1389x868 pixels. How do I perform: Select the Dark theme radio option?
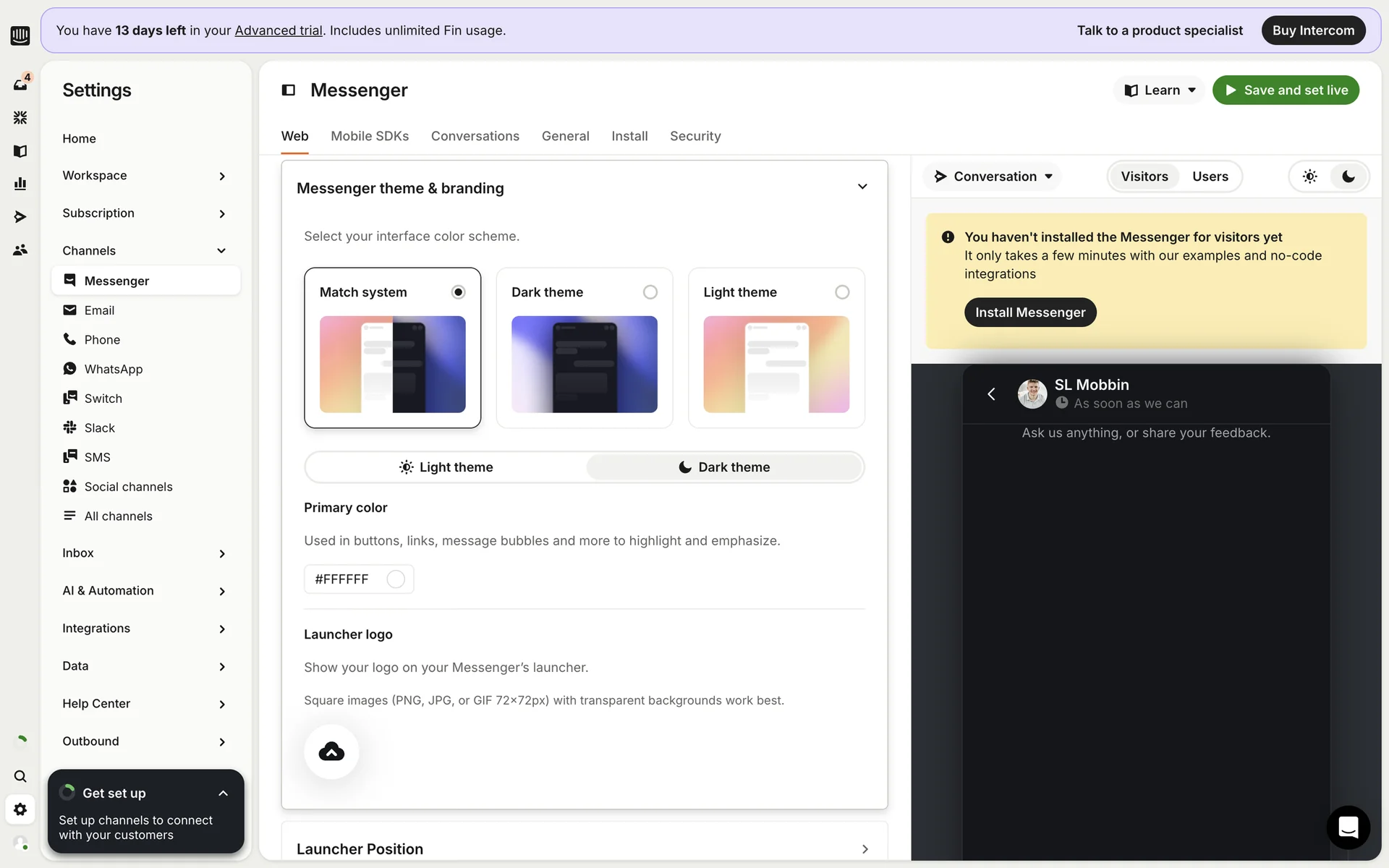[x=650, y=292]
